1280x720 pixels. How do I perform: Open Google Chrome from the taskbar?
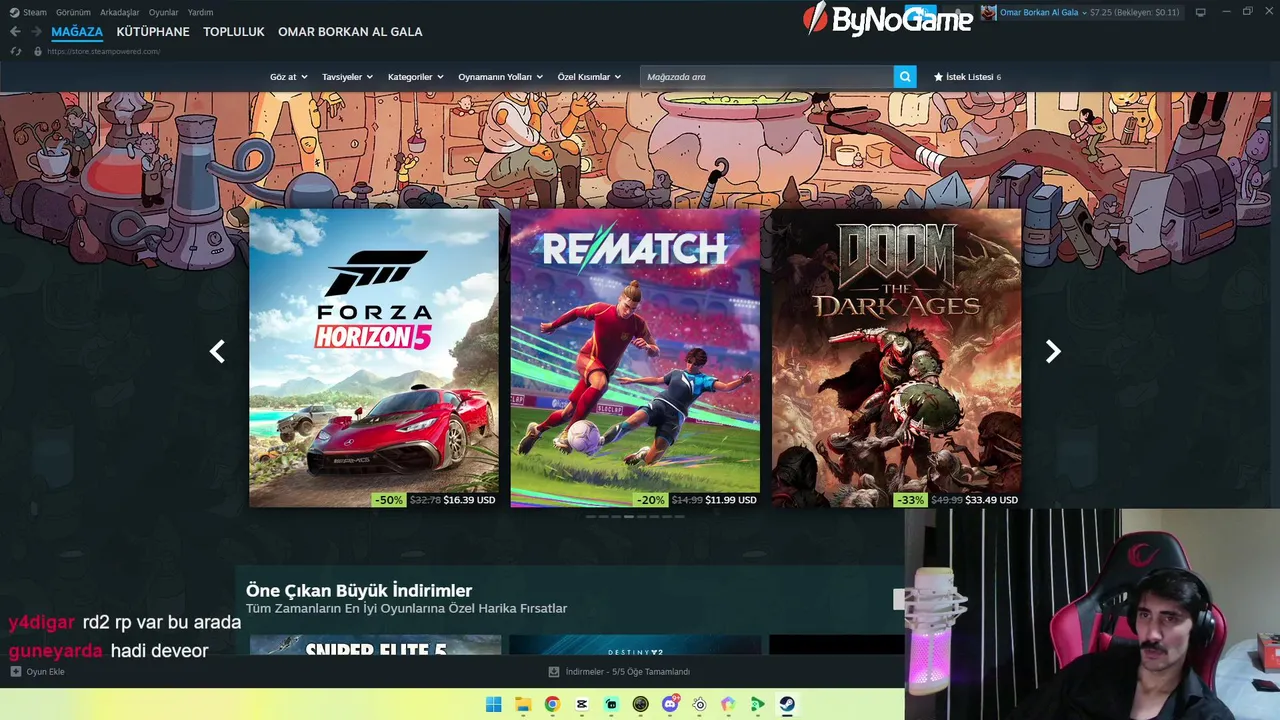552,704
